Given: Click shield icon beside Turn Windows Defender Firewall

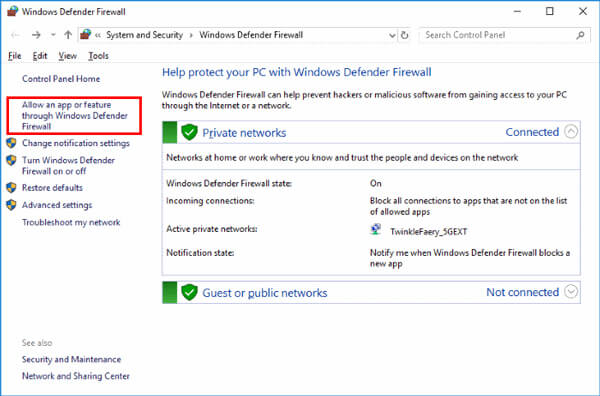Looking at the screenshot, I should coord(11,160).
